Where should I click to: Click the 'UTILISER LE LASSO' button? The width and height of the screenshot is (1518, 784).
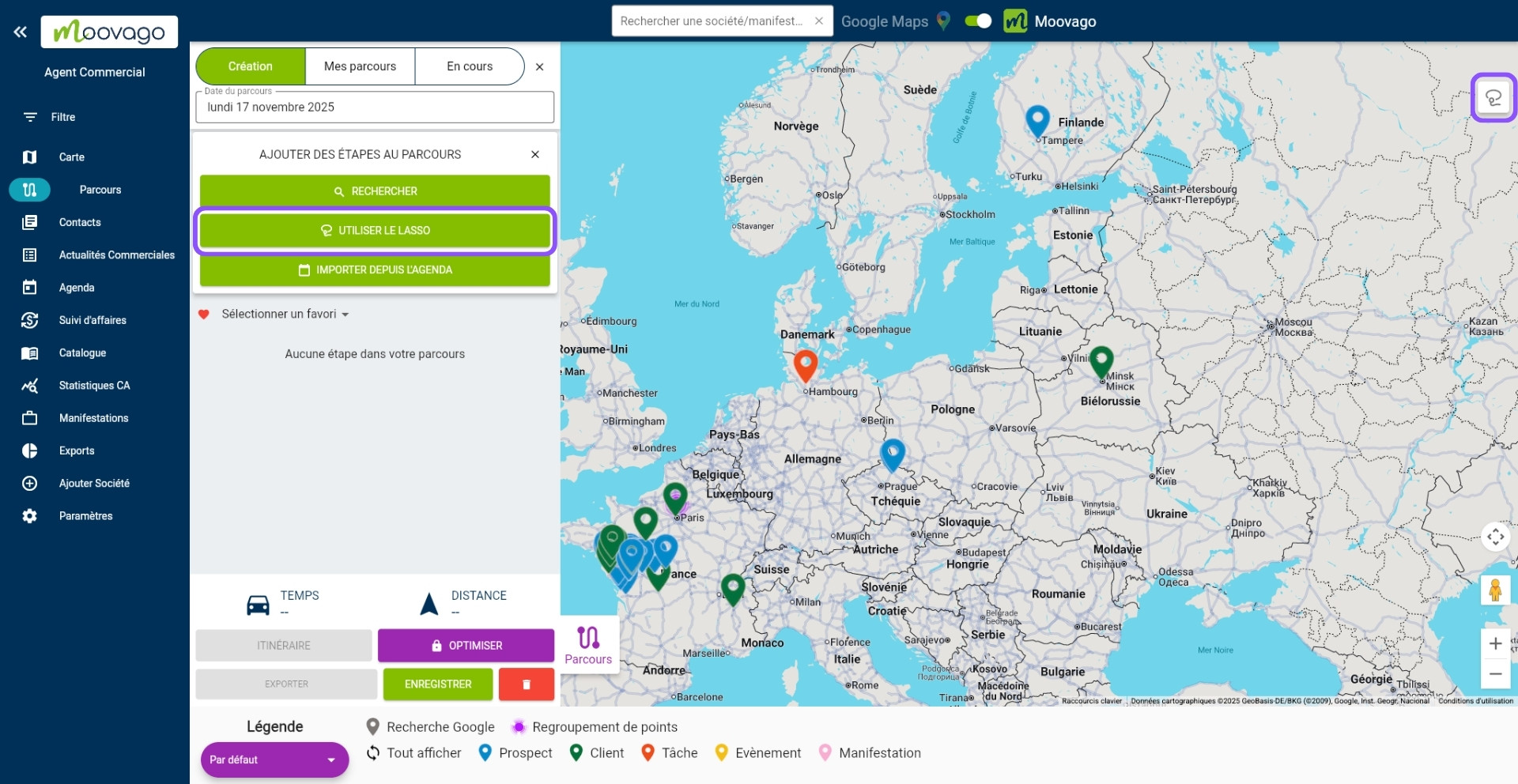tap(375, 230)
